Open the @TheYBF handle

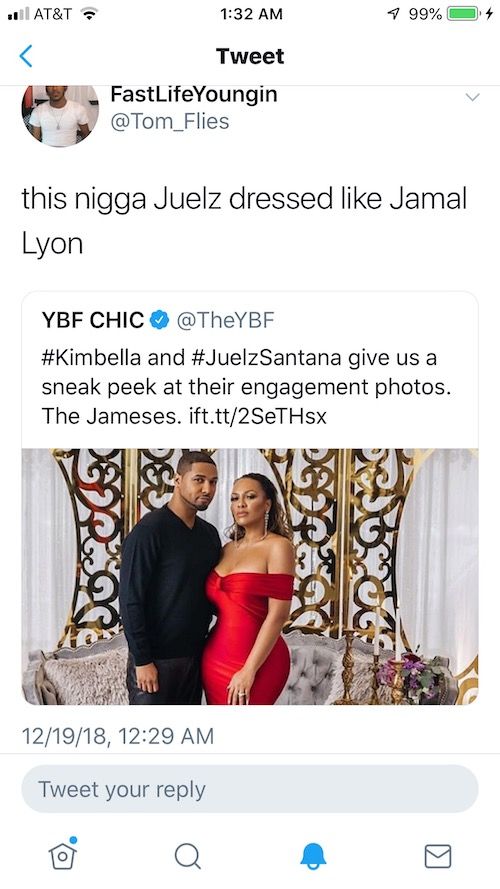[226, 320]
